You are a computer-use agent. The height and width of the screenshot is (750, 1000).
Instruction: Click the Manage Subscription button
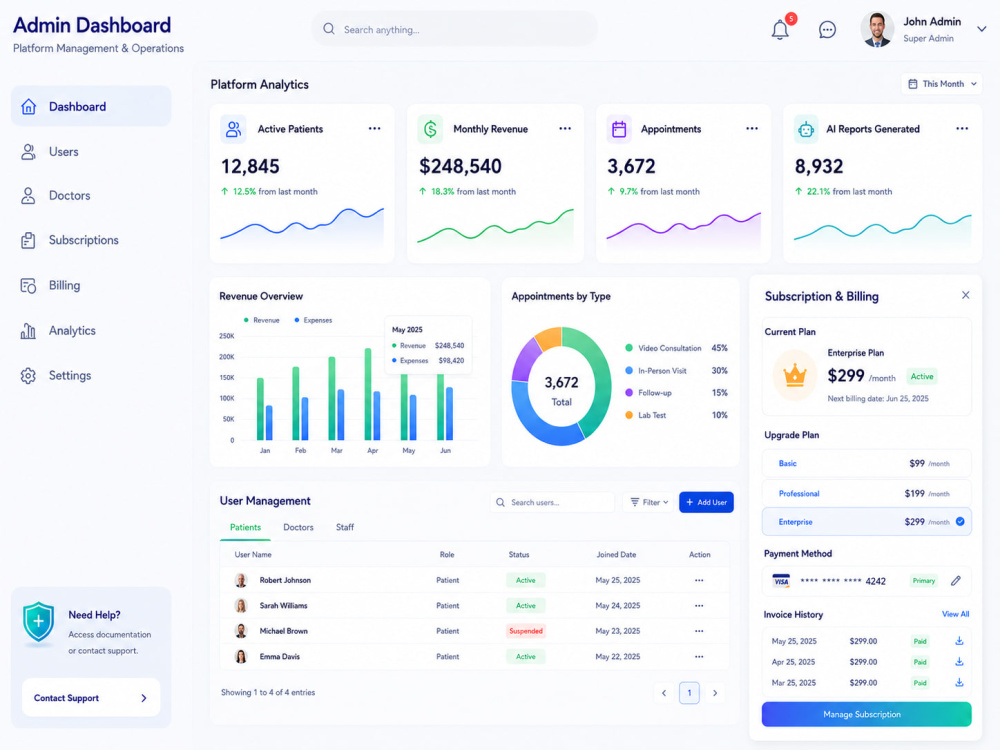[x=866, y=714]
